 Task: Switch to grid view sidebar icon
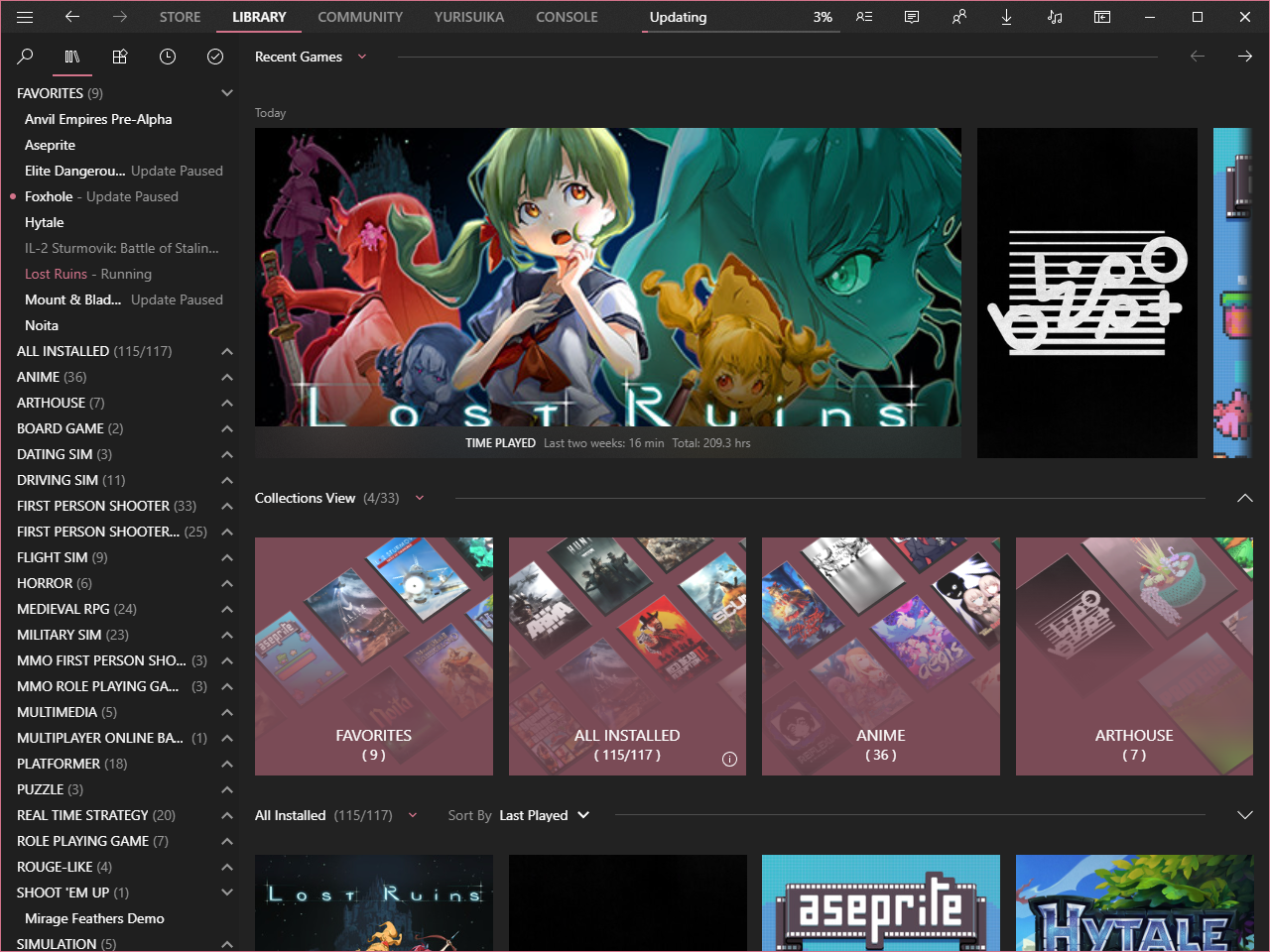click(120, 57)
